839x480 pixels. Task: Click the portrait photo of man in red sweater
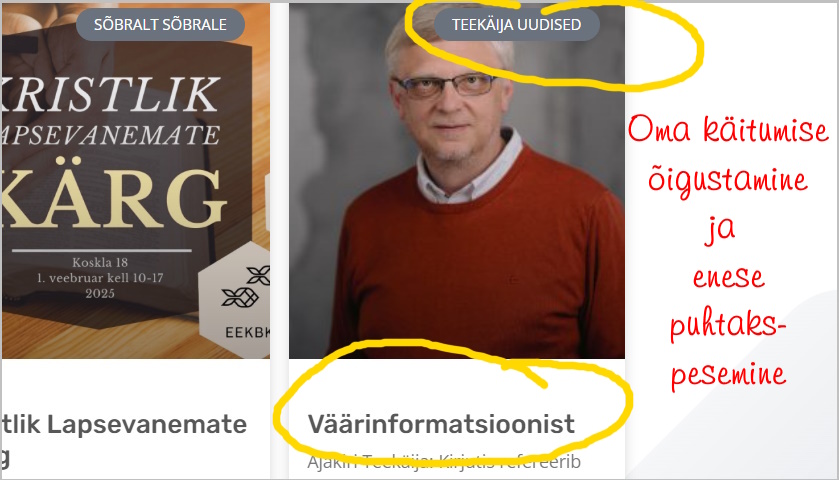pyautogui.click(x=457, y=181)
